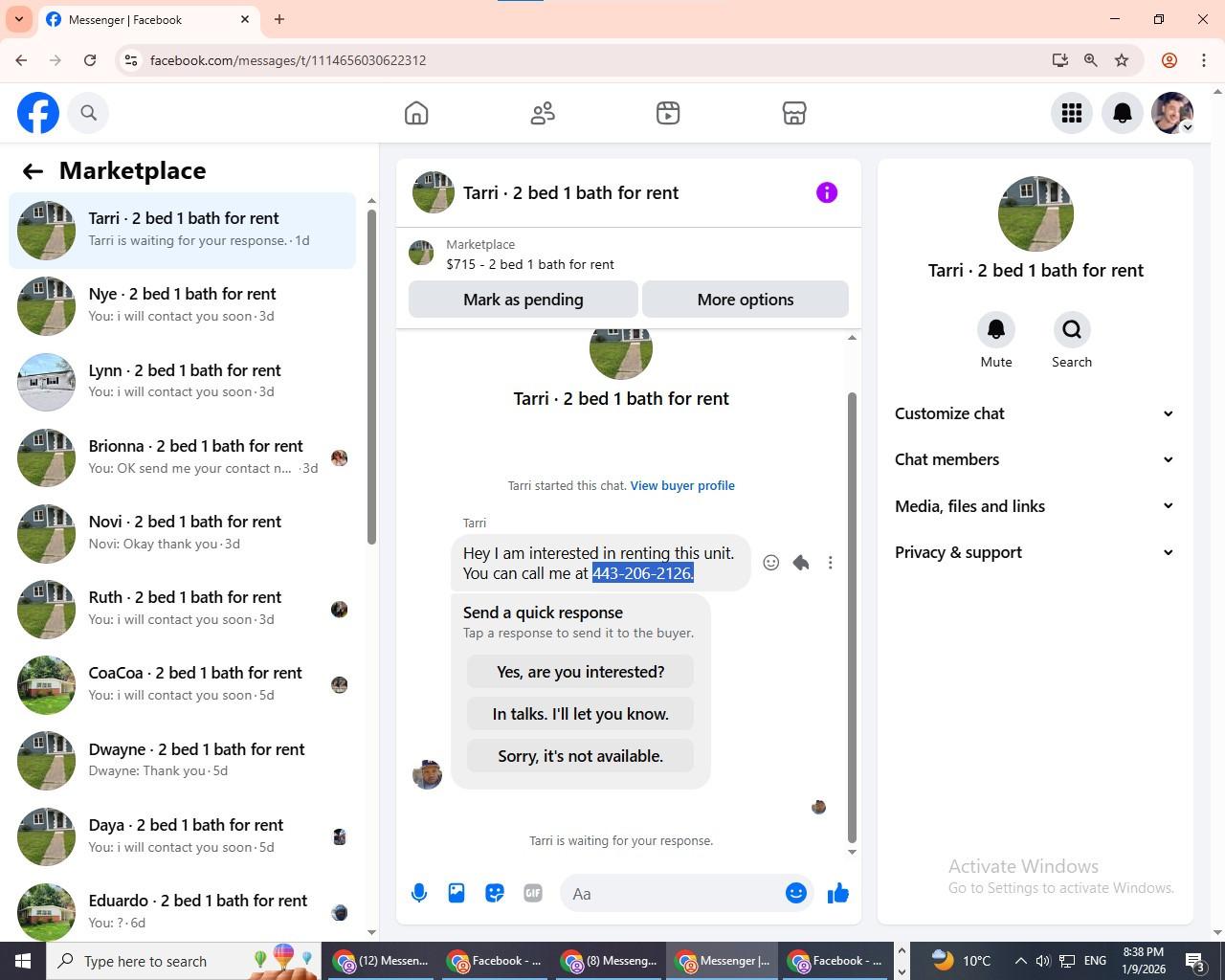This screenshot has height=980, width=1225.
Task: Open the View buyer profile link
Action: click(x=682, y=486)
